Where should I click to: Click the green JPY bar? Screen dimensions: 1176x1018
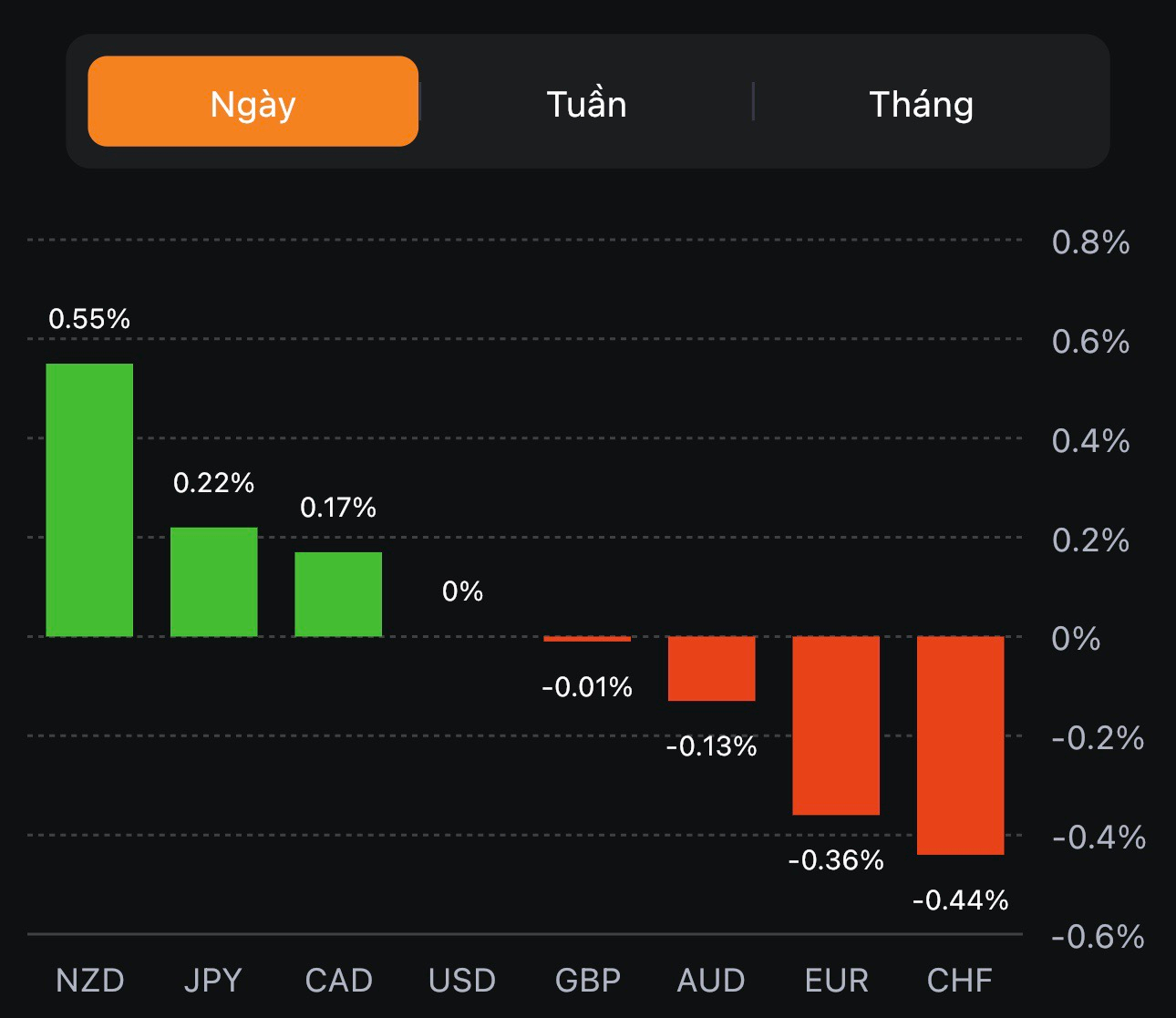coord(214,581)
